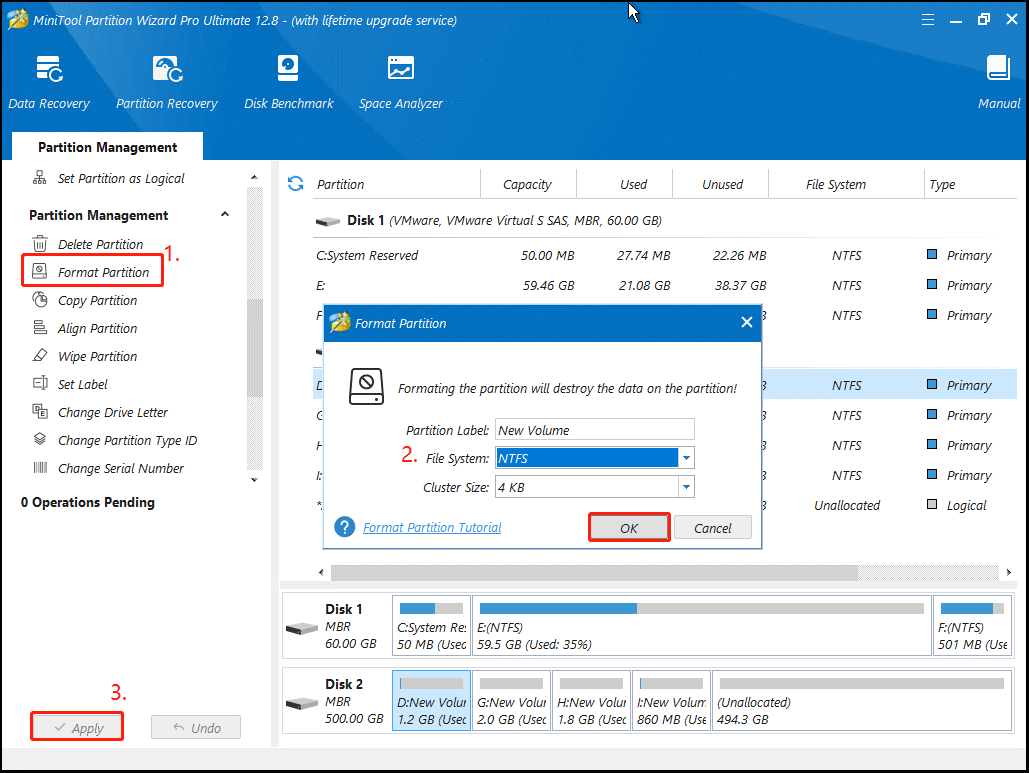This screenshot has width=1029, height=773.
Task: Confirm formatting with the OK button
Action: (629, 528)
